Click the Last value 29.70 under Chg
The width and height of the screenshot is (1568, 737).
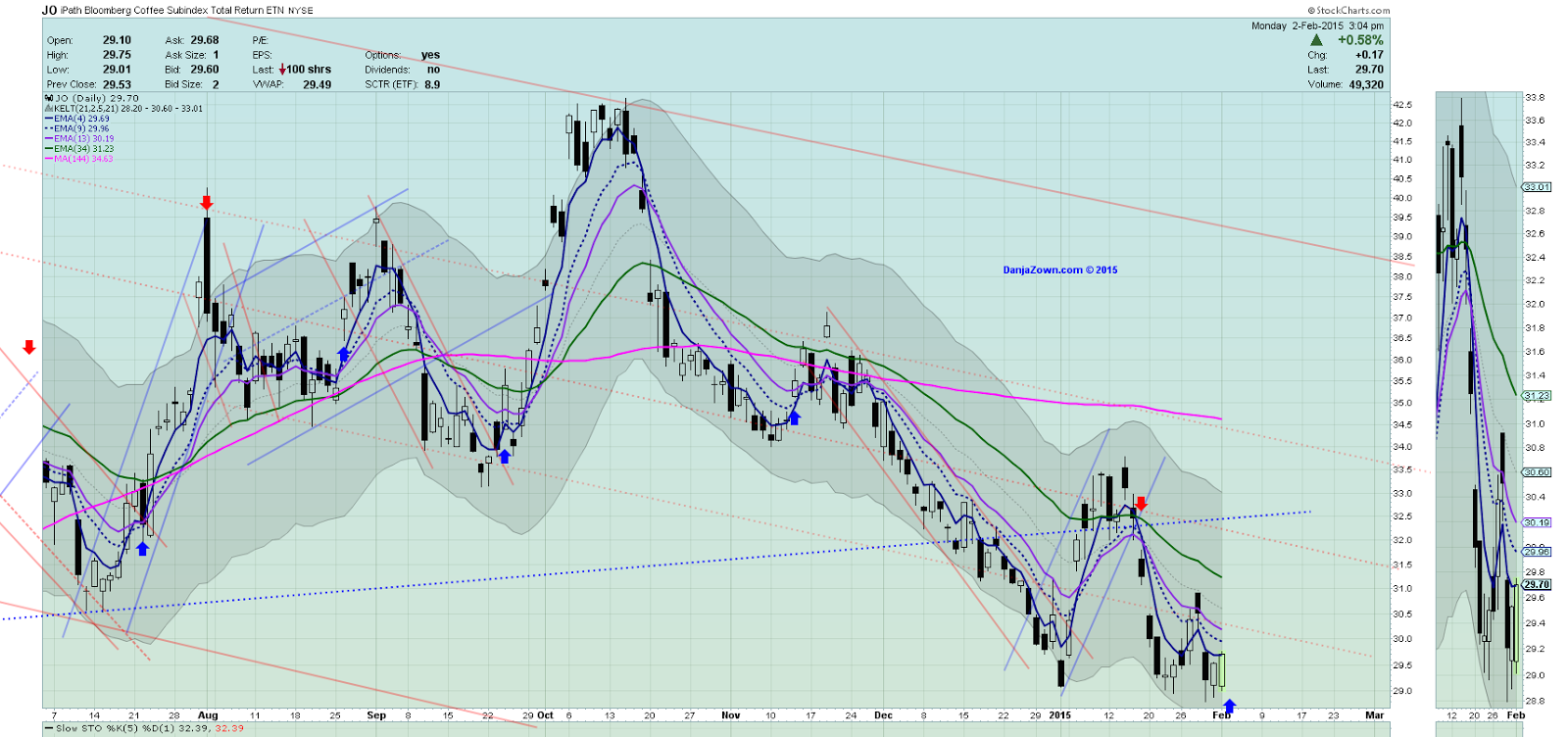pyautogui.click(x=1369, y=70)
